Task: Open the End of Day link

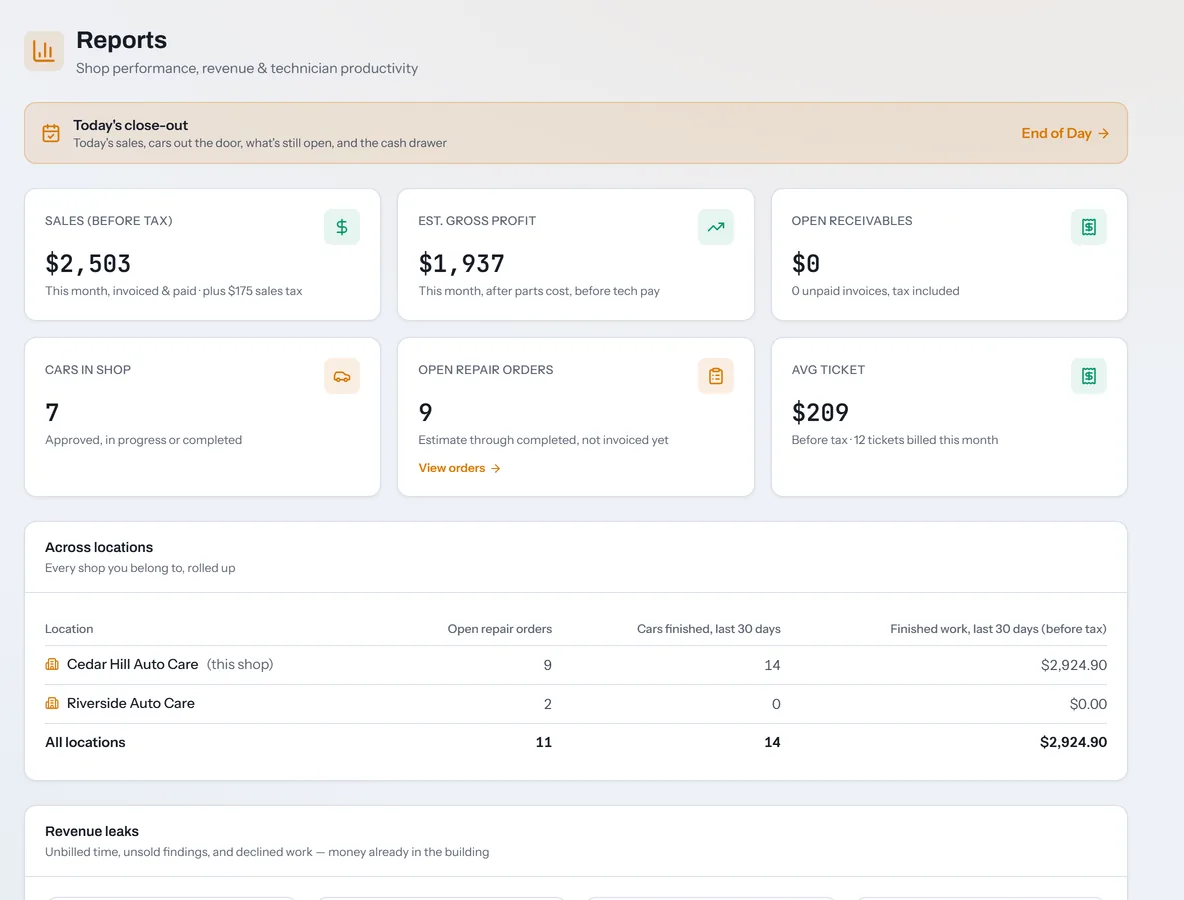Action: (x=1065, y=133)
